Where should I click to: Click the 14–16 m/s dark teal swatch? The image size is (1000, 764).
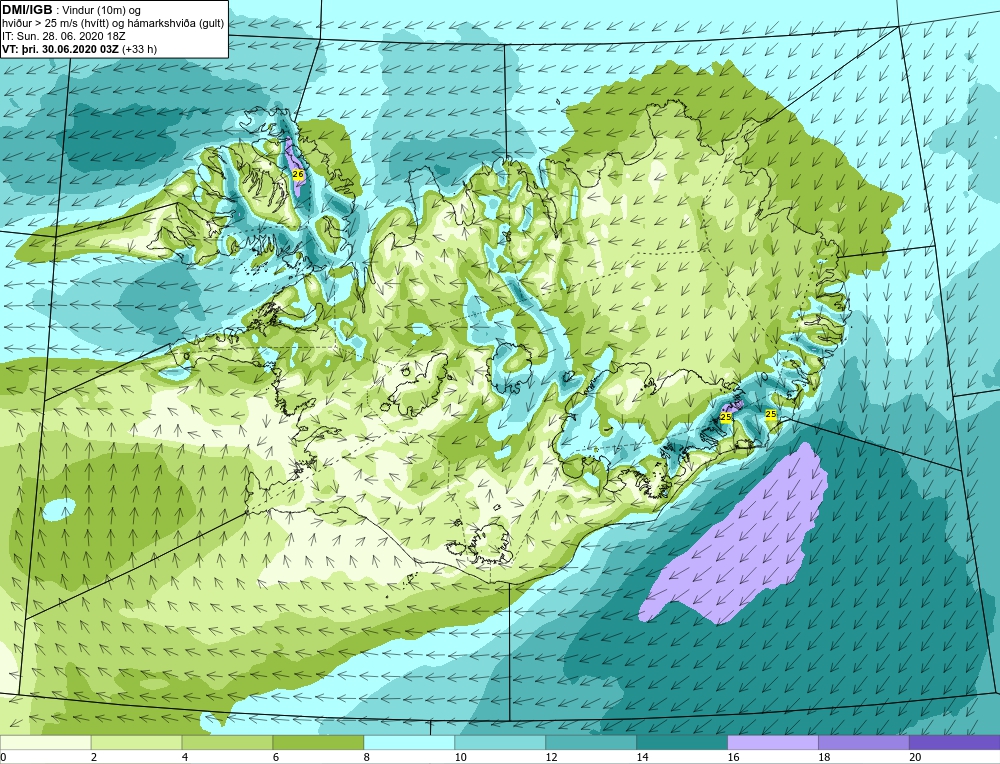[x=682, y=742]
